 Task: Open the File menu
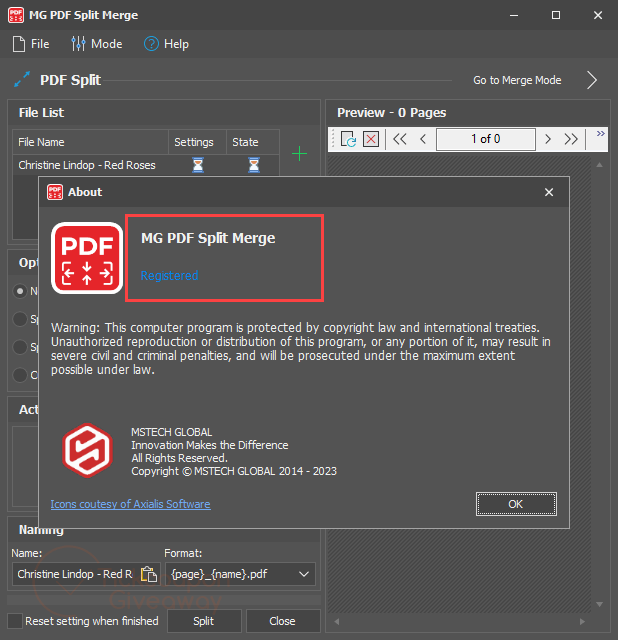click(x=31, y=44)
